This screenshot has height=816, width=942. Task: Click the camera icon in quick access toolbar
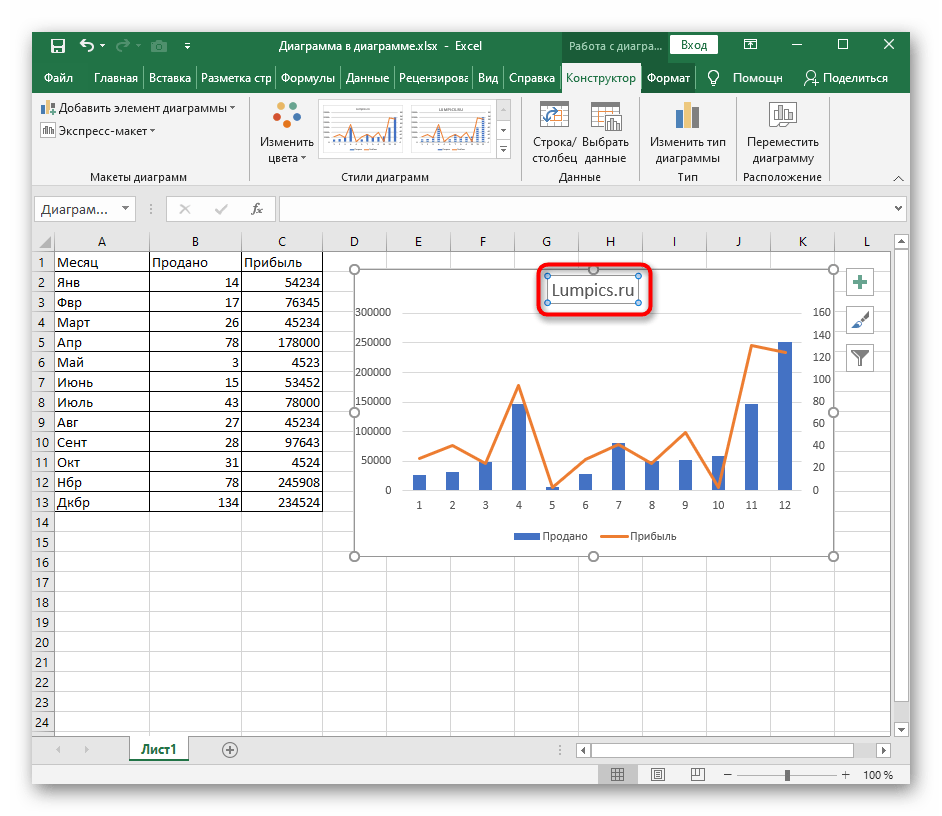pyautogui.click(x=159, y=46)
